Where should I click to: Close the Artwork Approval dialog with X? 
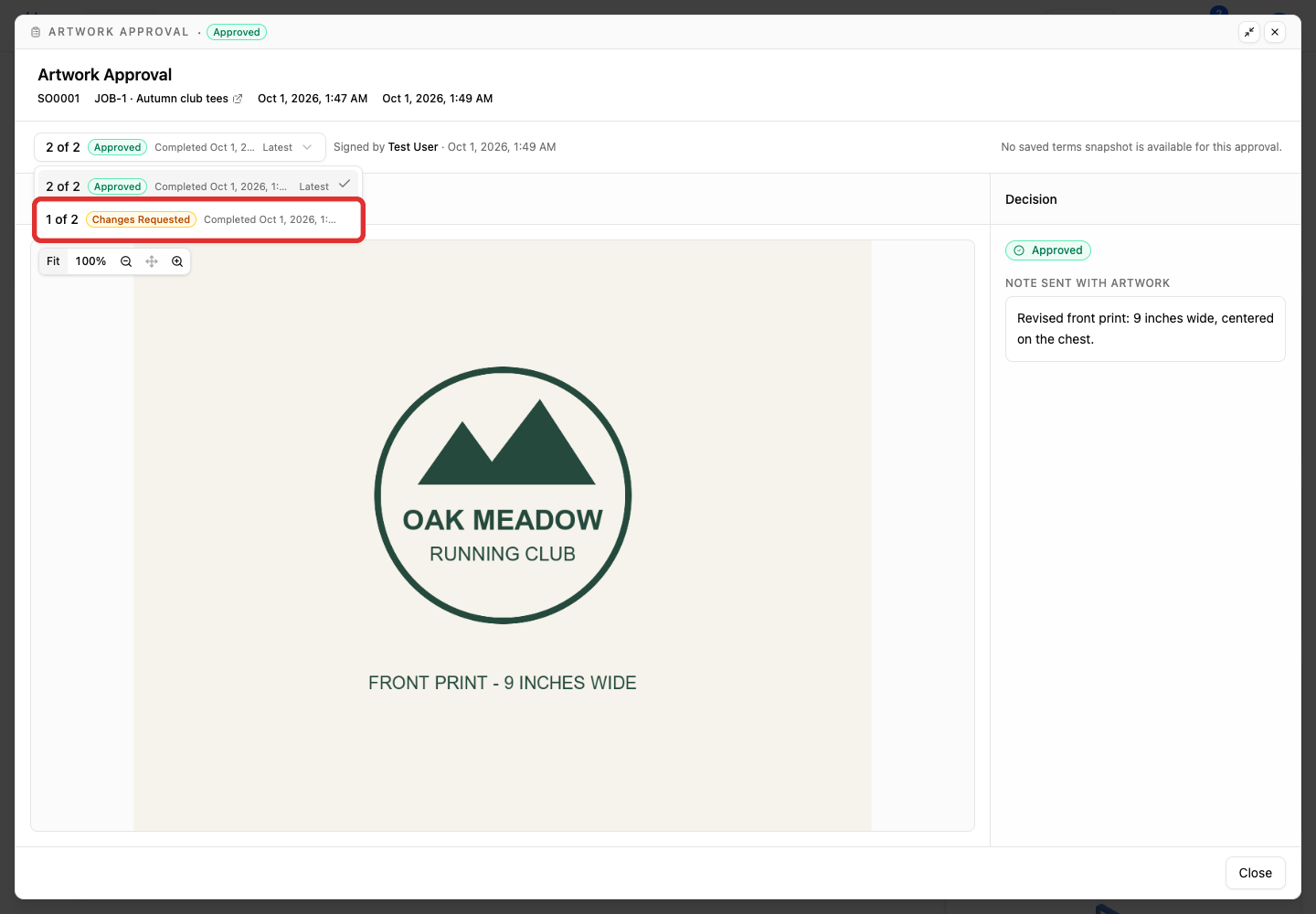coord(1275,32)
